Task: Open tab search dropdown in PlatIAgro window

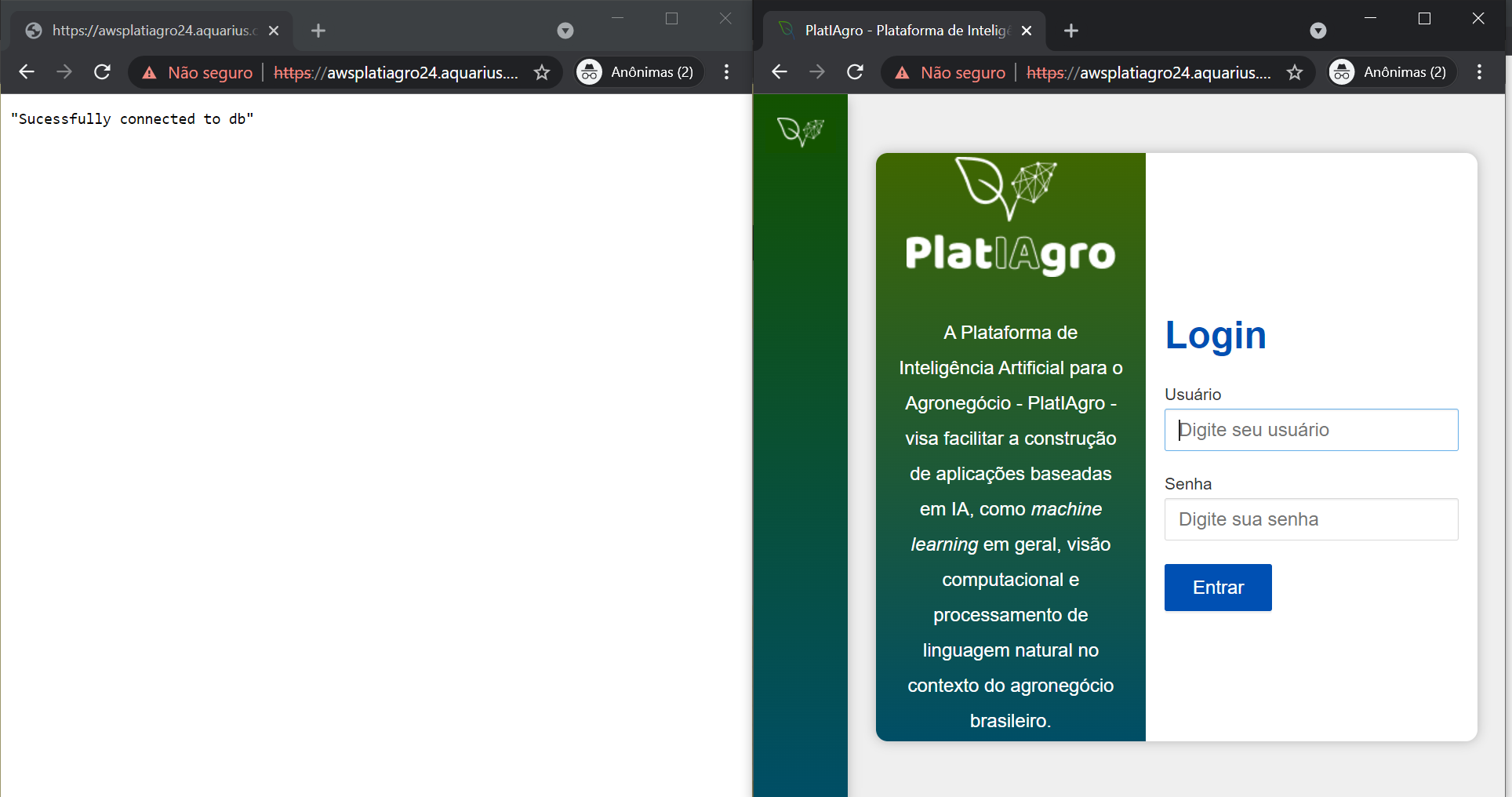Action: [x=1318, y=31]
